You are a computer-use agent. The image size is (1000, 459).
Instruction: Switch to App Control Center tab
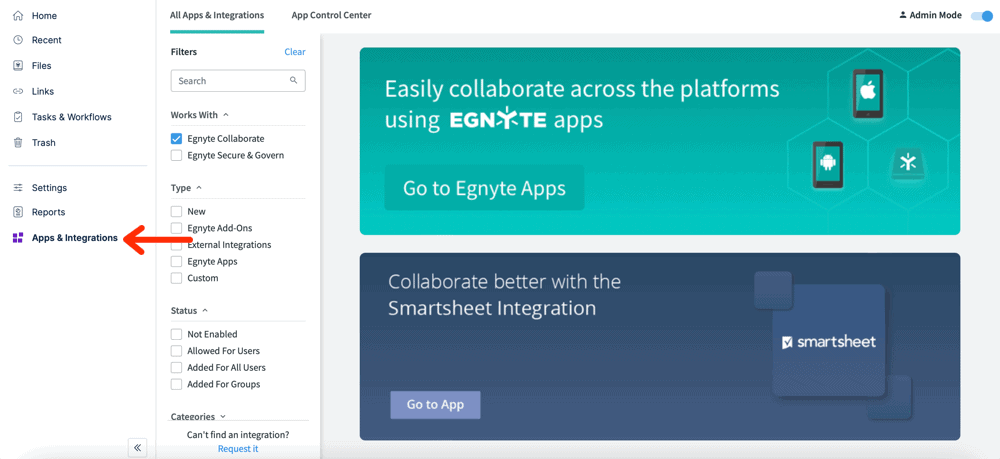click(x=332, y=15)
